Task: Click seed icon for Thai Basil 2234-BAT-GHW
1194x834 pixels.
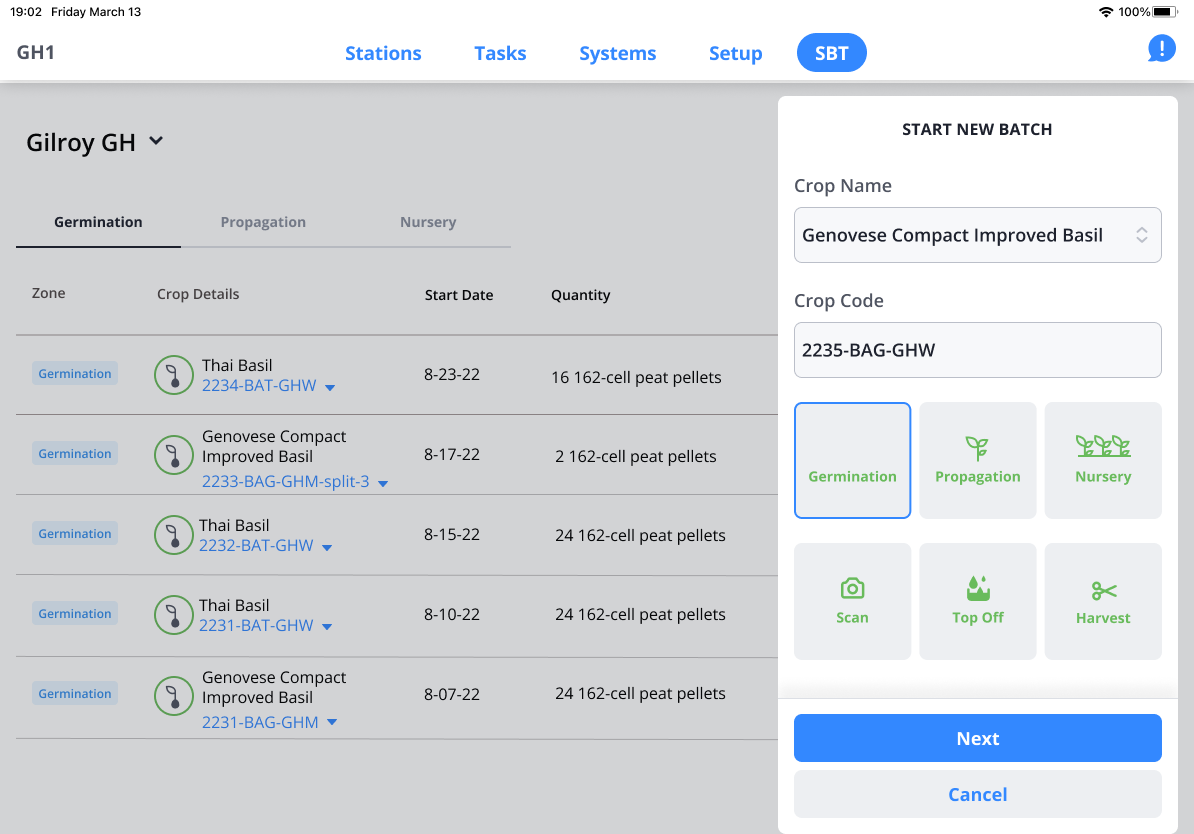Action: pyautogui.click(x=173, y=375)
